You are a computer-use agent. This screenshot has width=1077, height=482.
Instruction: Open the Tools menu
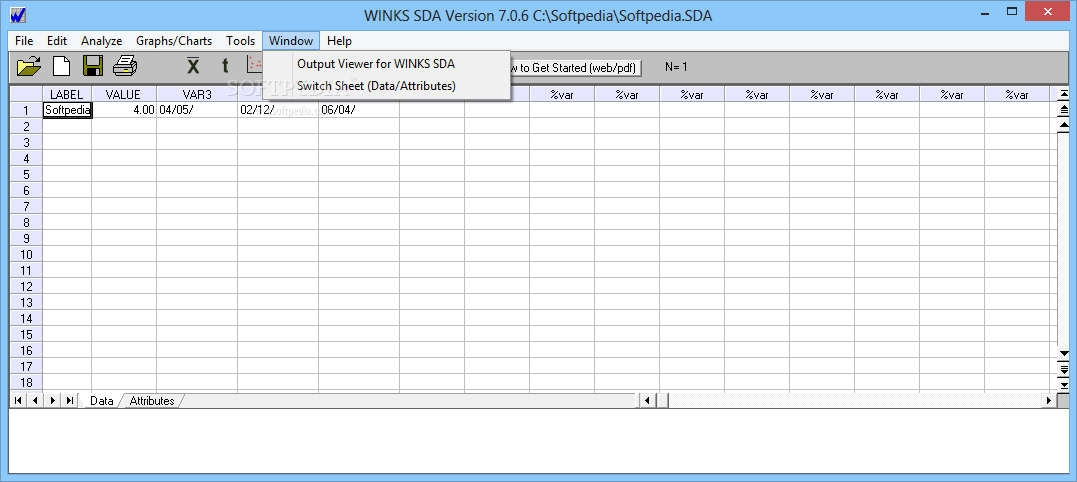(240, 41)
